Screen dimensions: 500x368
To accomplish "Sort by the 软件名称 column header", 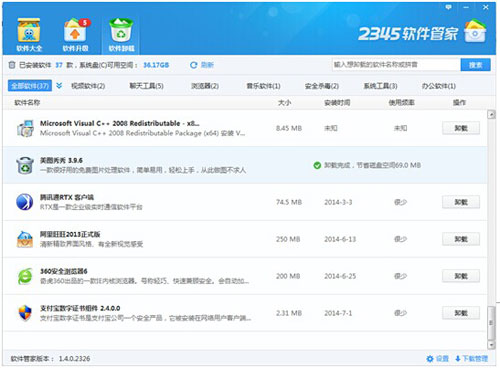I will click(x=27, y=103).
